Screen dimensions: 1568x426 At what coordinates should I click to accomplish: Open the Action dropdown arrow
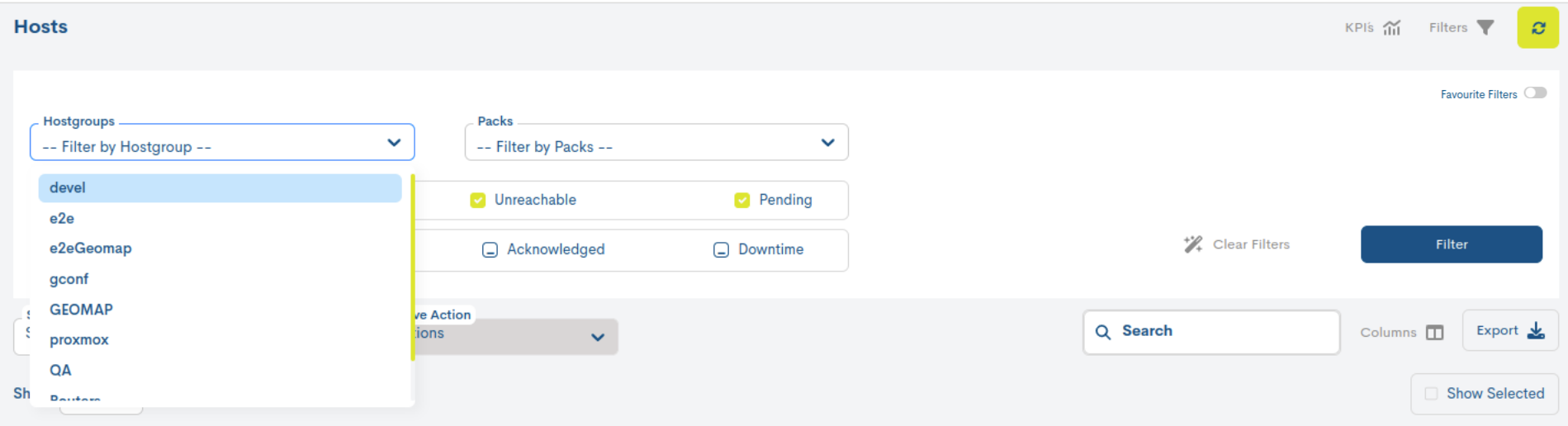(x=598, y=337)
